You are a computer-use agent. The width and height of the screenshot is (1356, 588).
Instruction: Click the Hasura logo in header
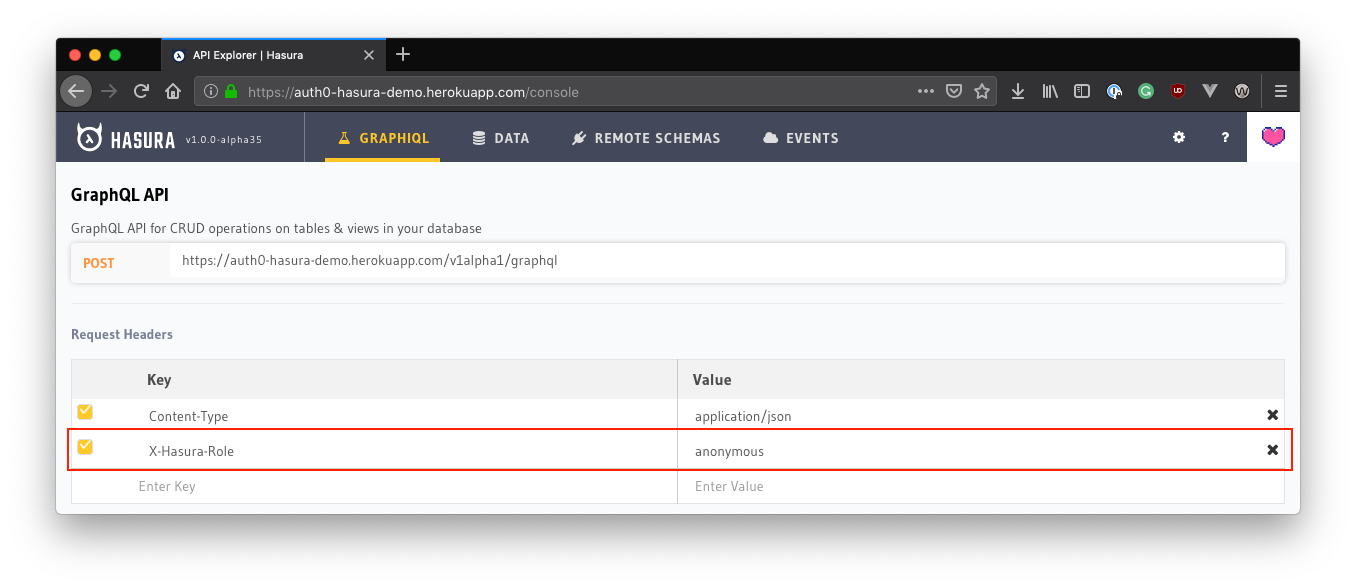[x=126, y=138]
